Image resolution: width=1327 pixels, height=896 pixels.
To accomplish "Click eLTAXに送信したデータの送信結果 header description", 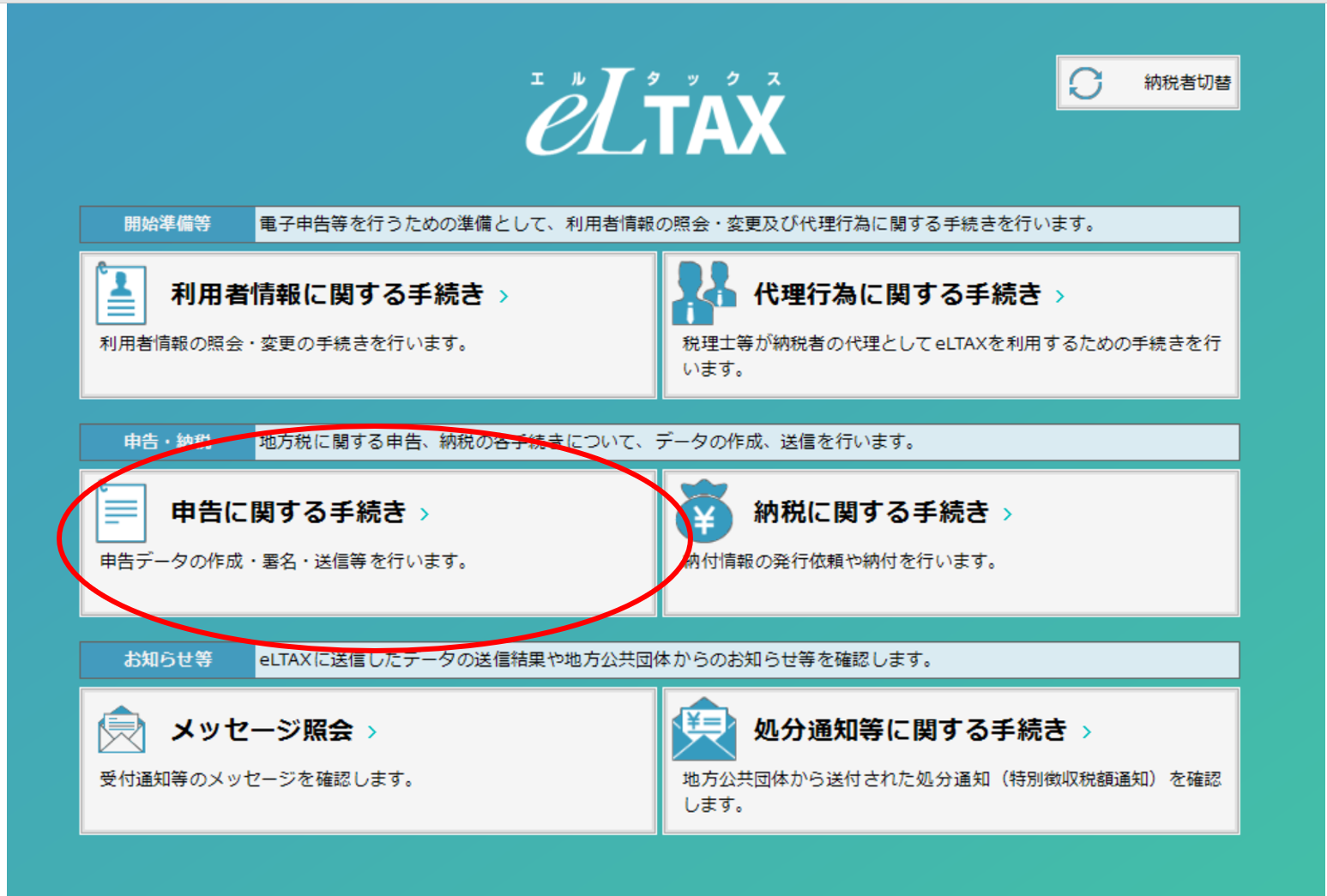I will click(x=596, y=659).
